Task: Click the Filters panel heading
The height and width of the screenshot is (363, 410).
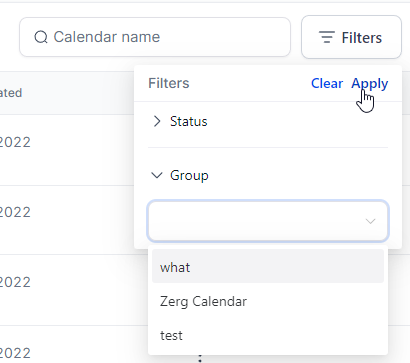Action: coord(169,83)
